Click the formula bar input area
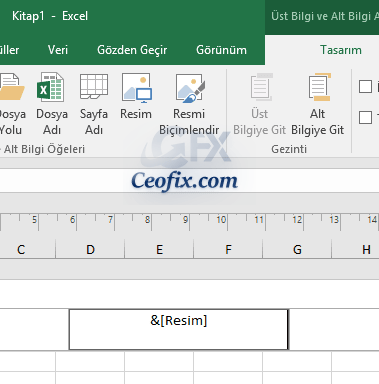379x384 pixels. click(x=189, y=180)
